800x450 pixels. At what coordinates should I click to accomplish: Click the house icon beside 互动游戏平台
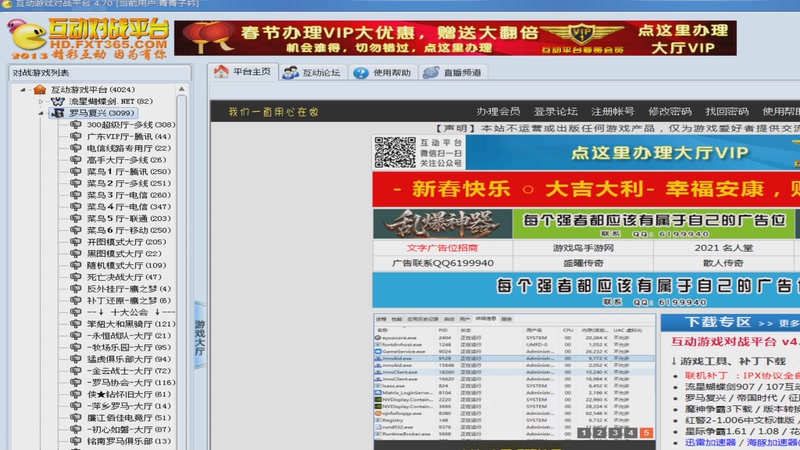40,90
